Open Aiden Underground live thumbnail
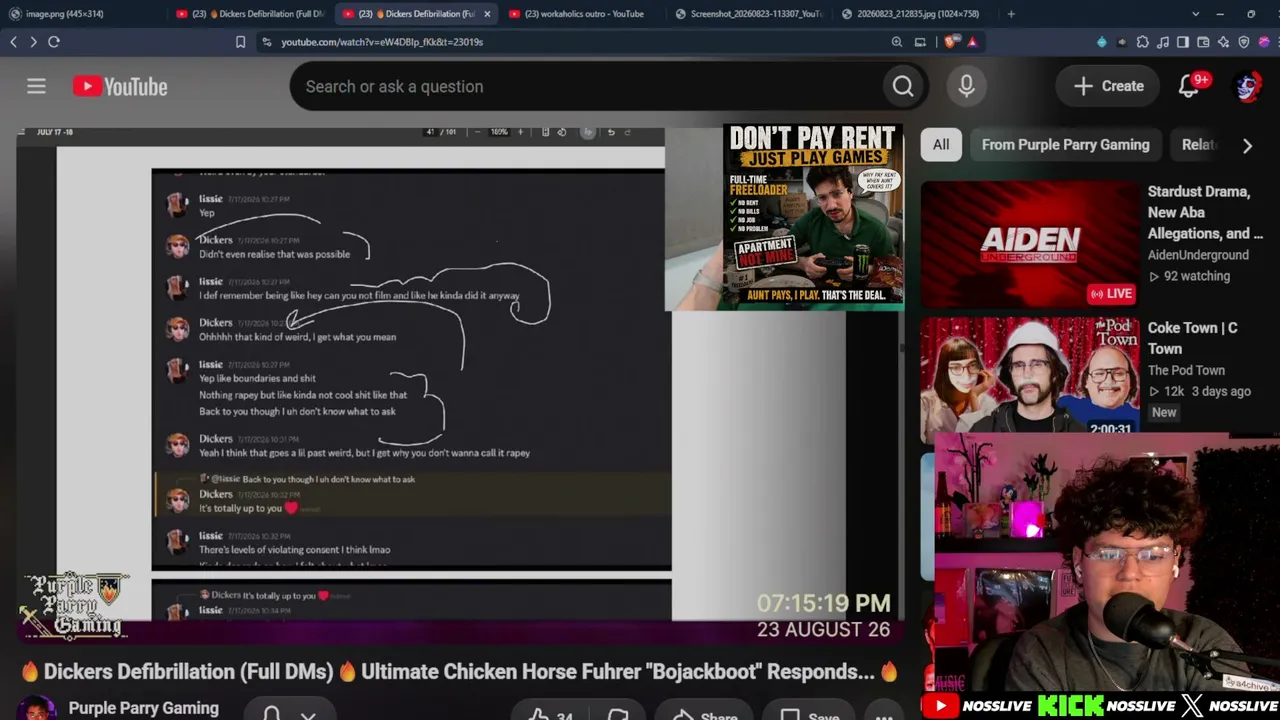The width and height of the screenshot is (1280, 720). 1030,244
